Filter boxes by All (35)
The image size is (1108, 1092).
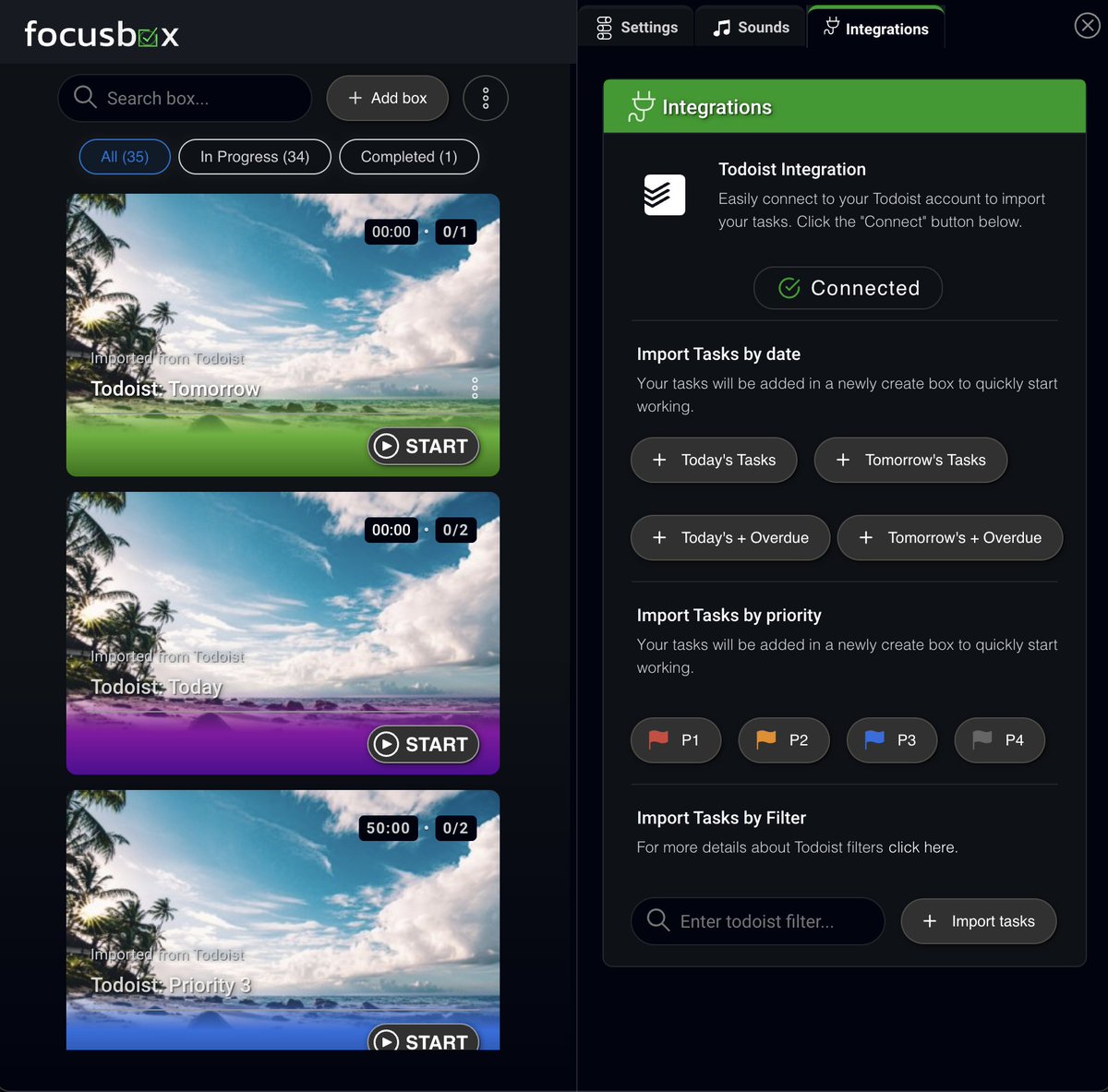[x=125, y=157]
